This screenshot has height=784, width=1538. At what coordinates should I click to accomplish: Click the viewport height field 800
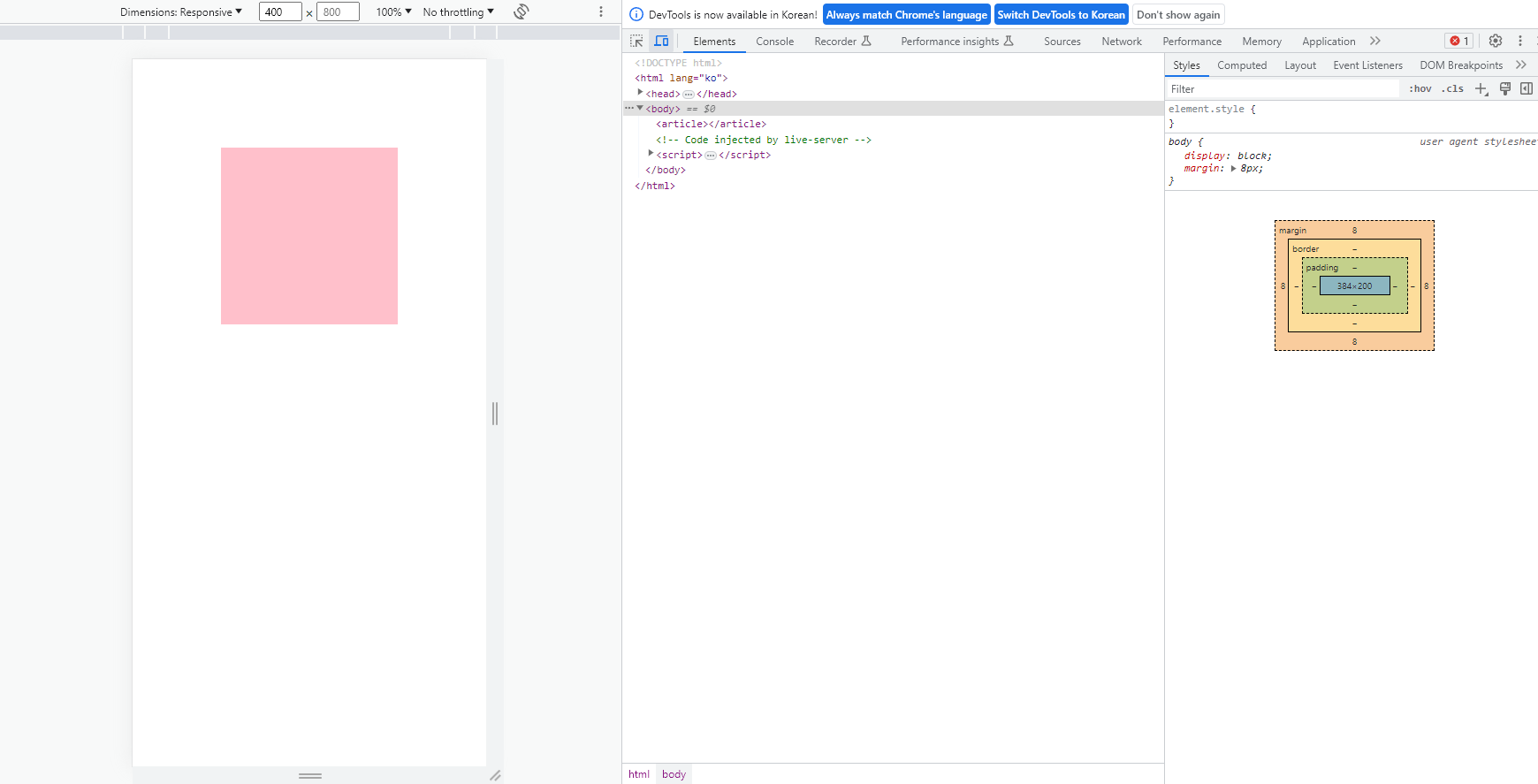coord(339,11)
